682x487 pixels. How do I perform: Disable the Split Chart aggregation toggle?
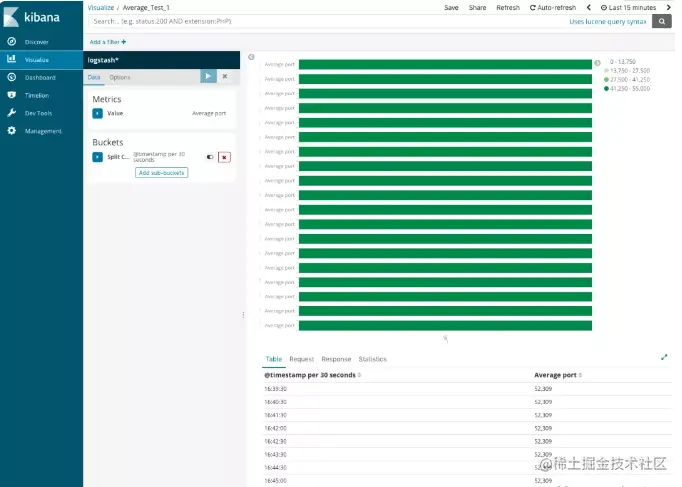point(210,157)
